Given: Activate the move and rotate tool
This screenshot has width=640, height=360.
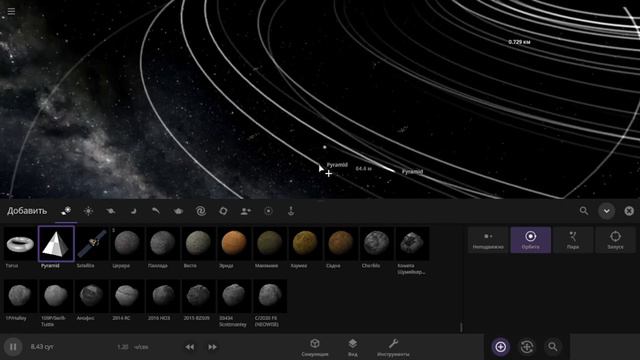Looking at the screenshot, I should tap(527, 347).
